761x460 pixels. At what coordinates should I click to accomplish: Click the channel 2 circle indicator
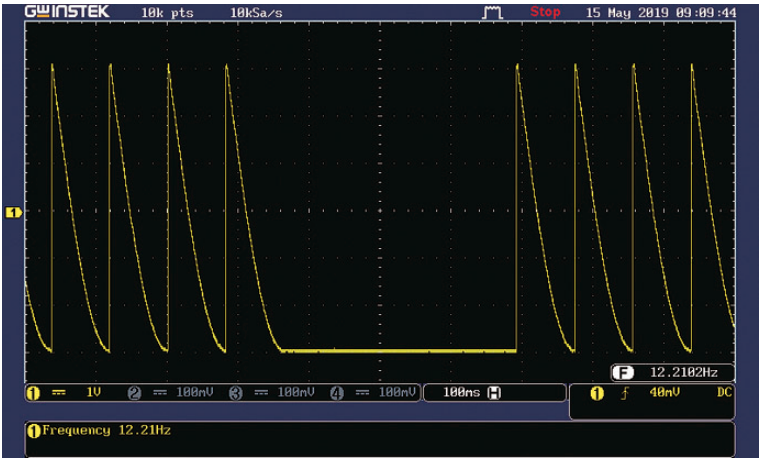coord(134,394)
